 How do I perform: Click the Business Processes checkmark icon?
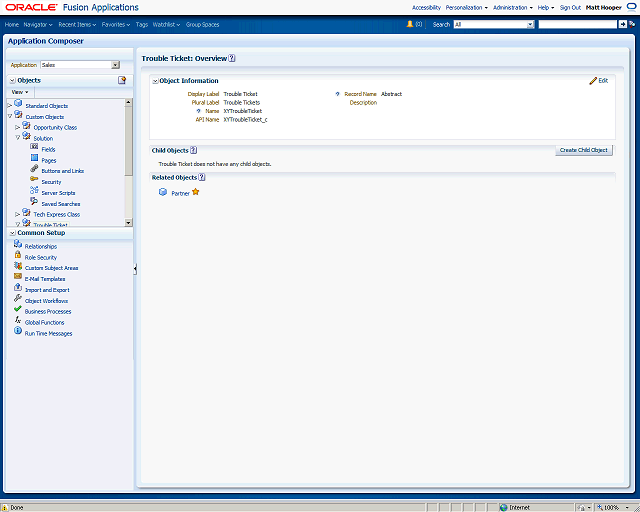[18, 309]
